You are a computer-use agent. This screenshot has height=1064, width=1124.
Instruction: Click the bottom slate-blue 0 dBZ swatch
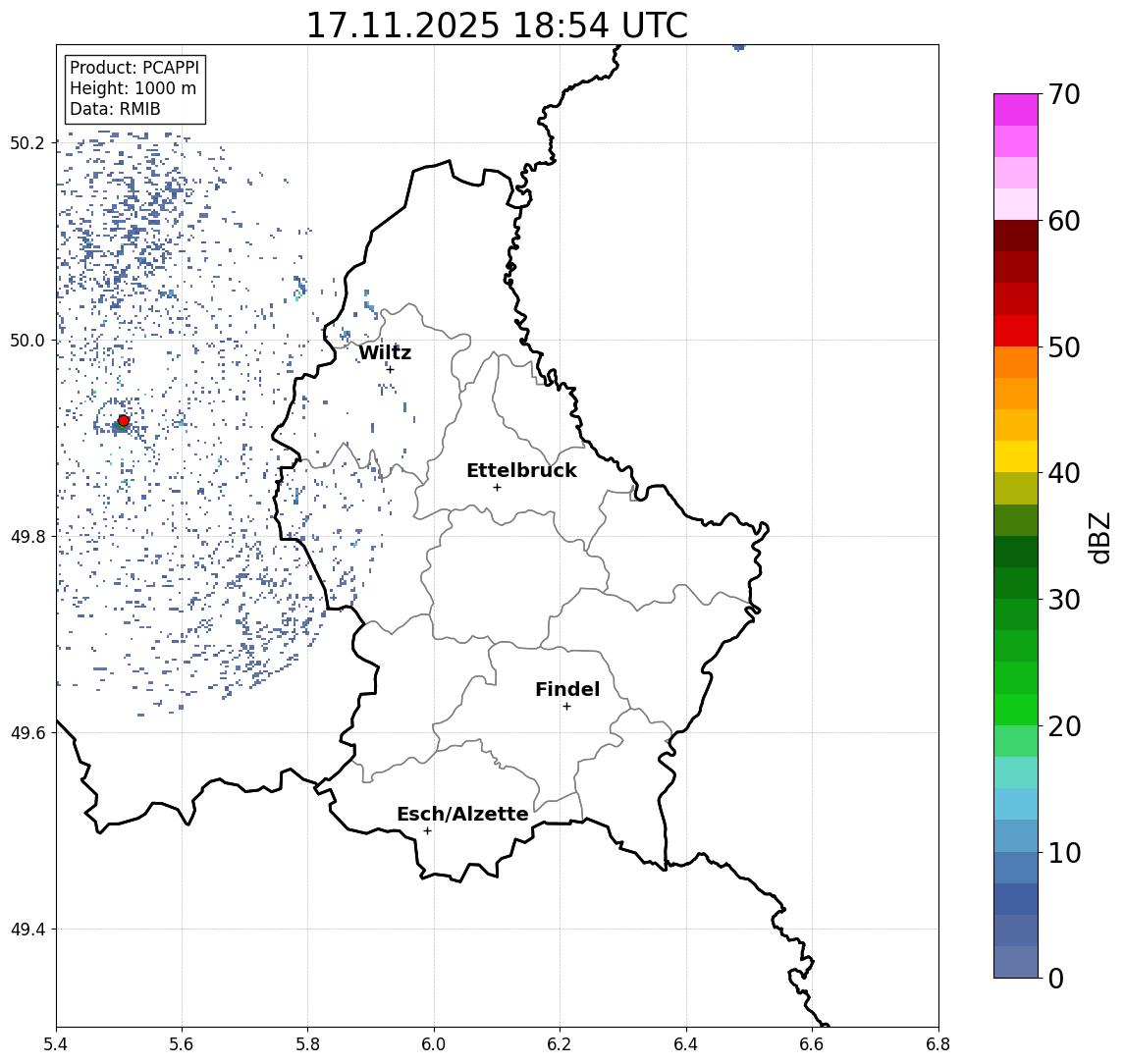1016,962
